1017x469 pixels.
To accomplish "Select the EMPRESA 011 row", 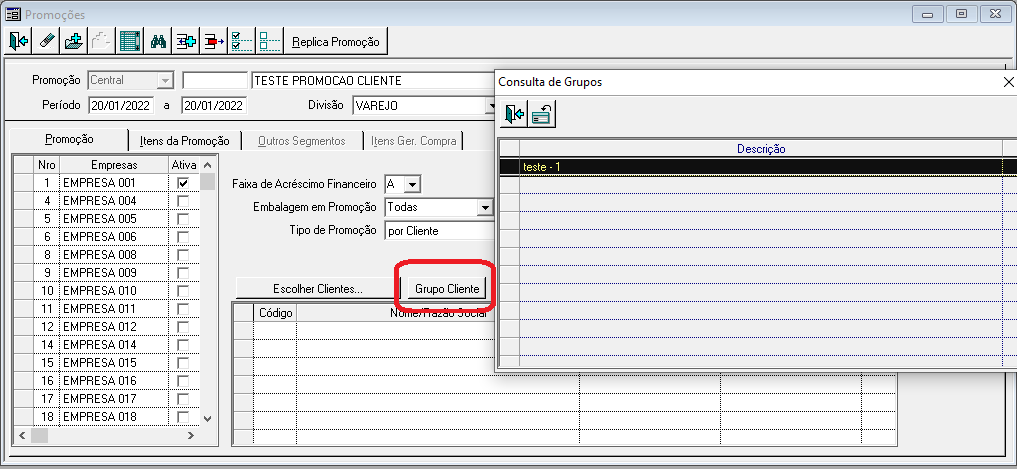I will tap(107, 309).
